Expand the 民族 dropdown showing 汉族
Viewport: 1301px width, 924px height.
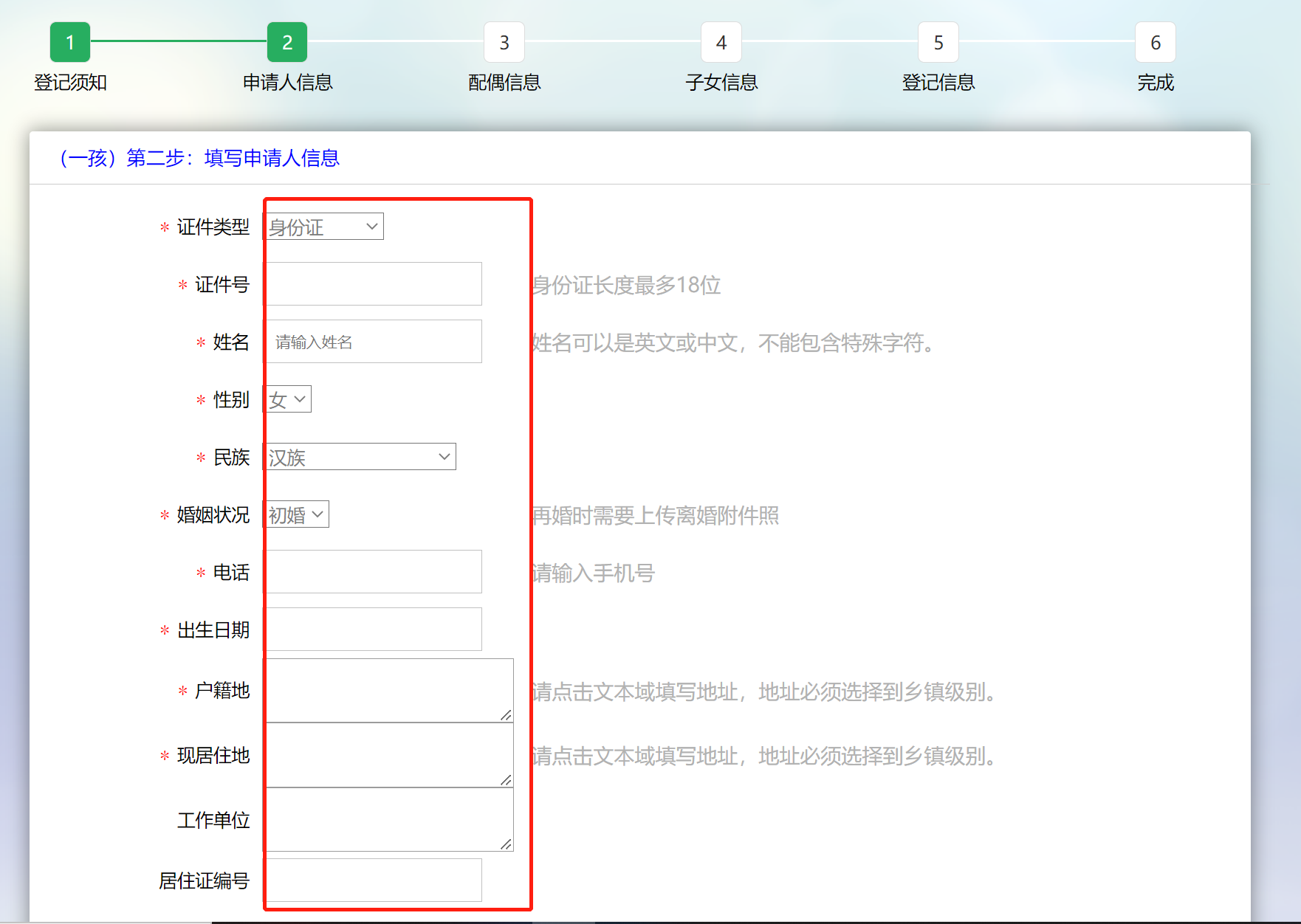tap(361, 457)
